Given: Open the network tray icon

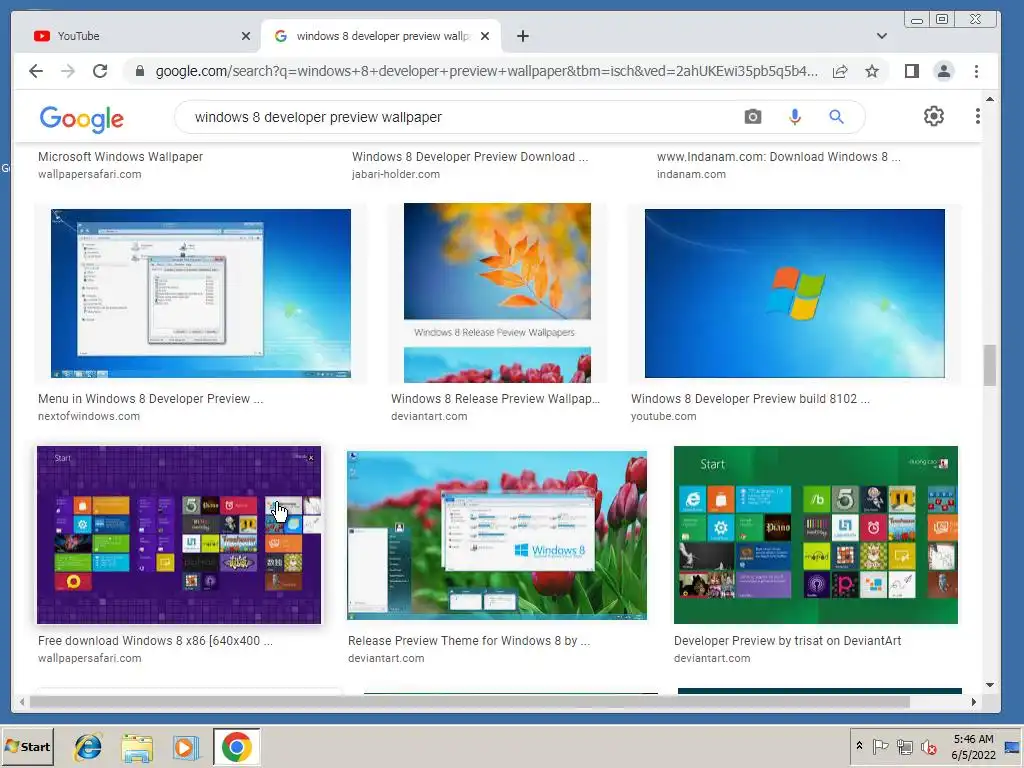Looking at the screenshot, I should click(904, 746).
